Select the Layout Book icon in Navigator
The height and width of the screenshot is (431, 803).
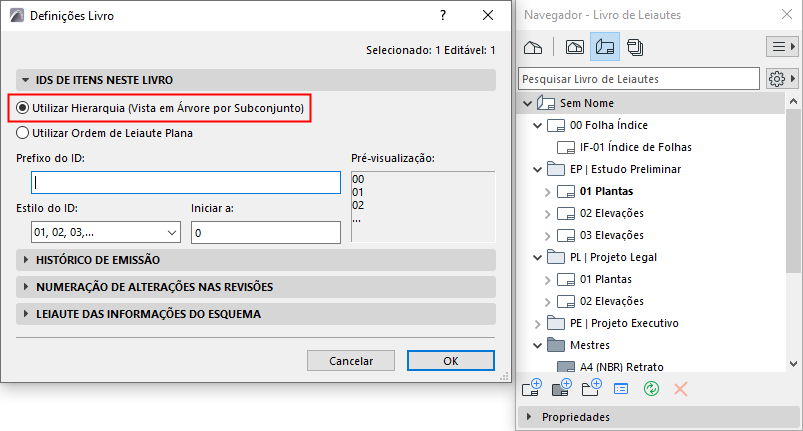click(605, 48)
